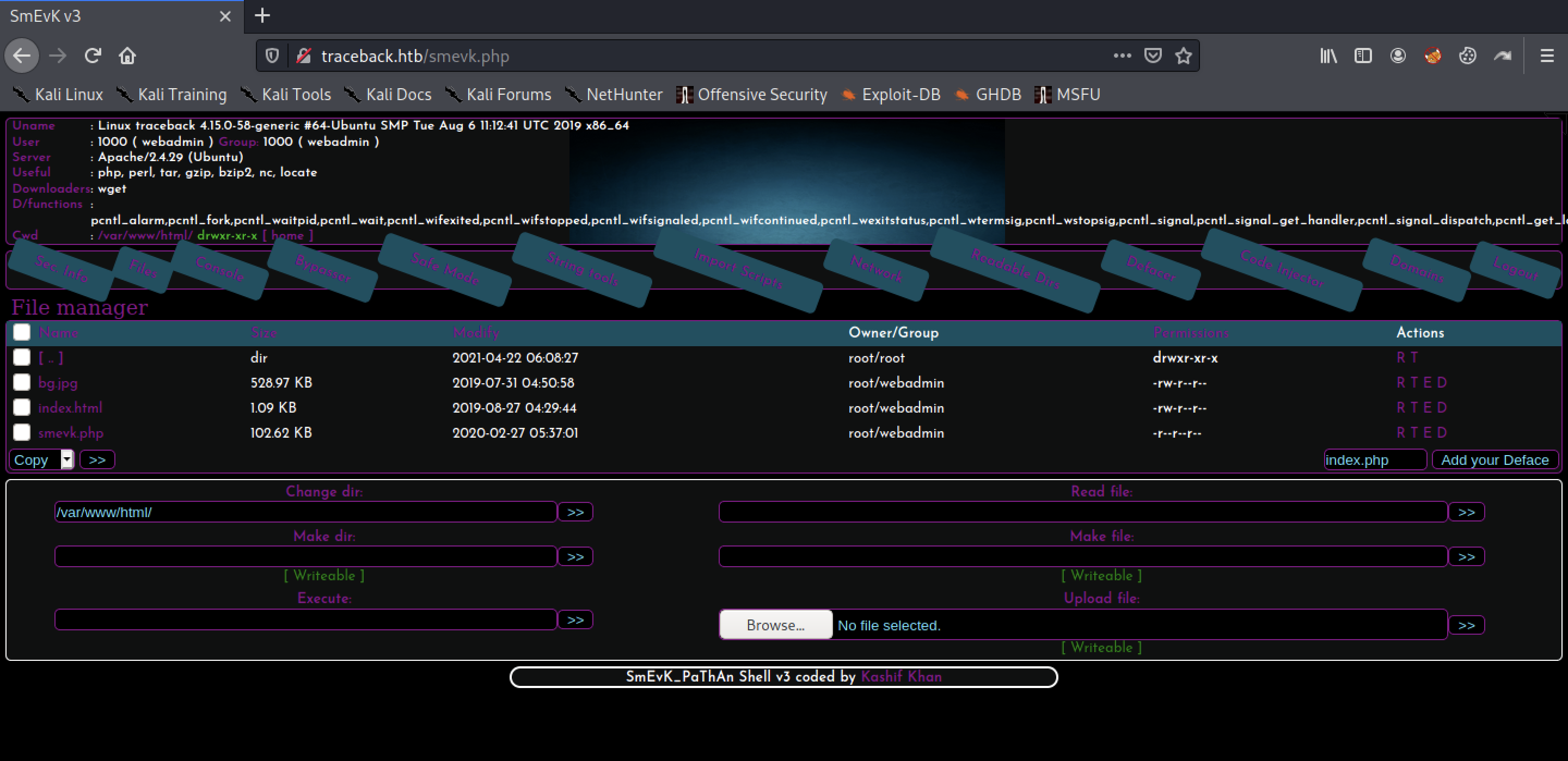Open Offensive Security bookmark
Image resolution: width=1568 pixels, height=761 pixels.
752,94
